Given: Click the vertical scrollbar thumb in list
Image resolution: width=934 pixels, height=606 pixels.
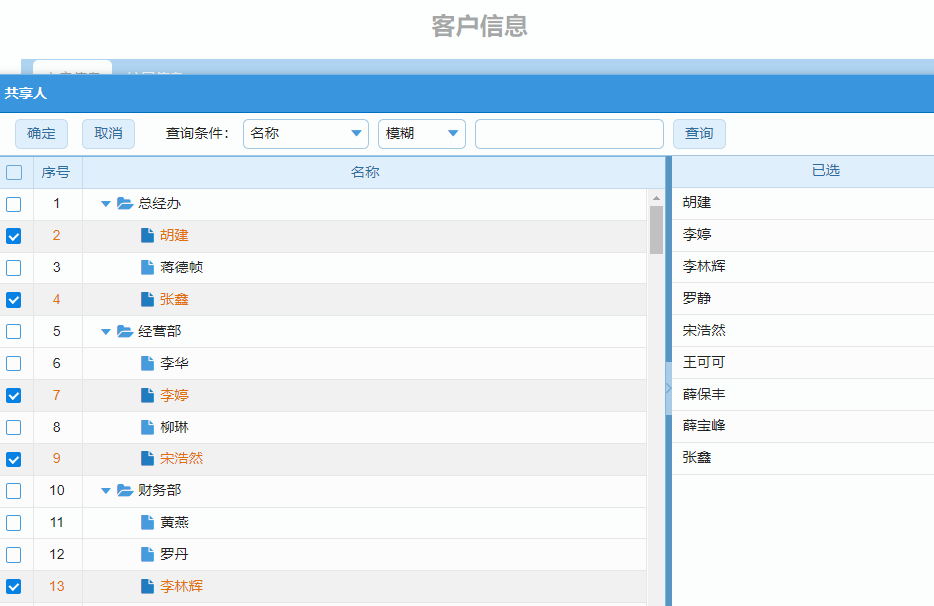Looking at the screenshot, I should coord(656,229).
